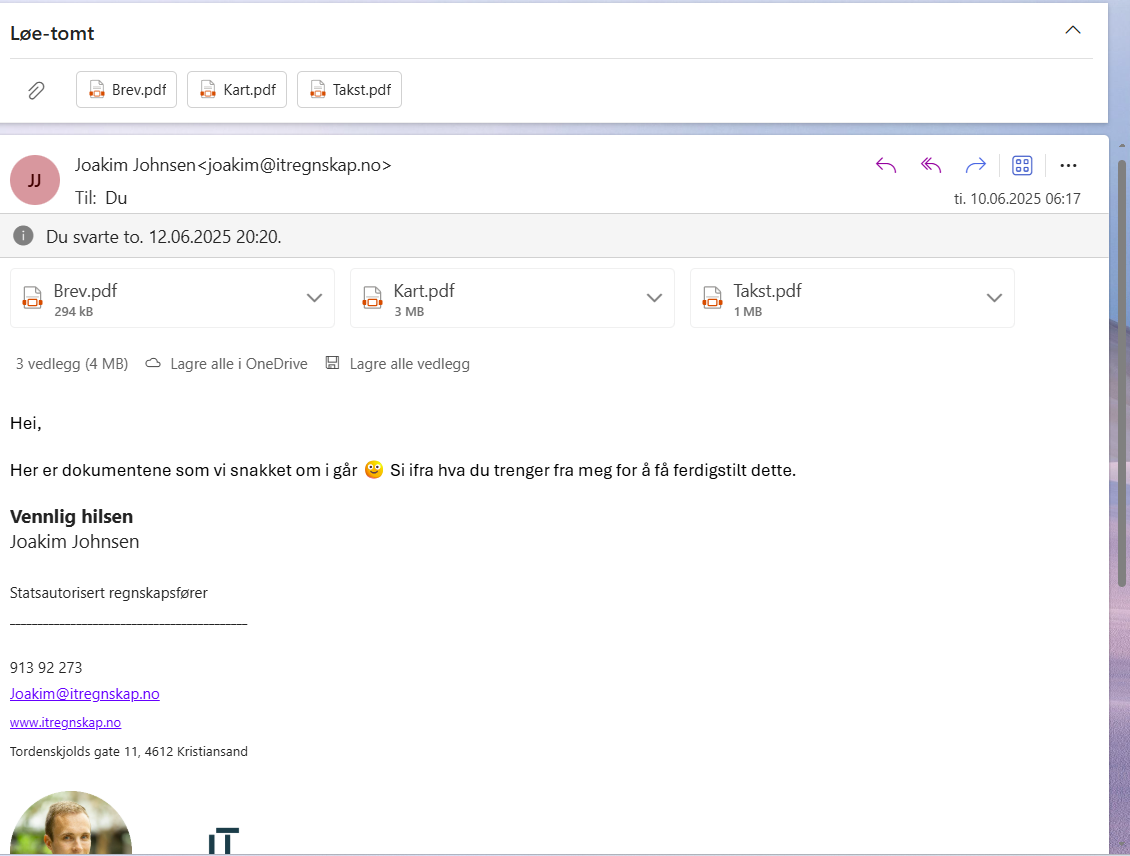Open the Kart.pdf attachment dropdown arrow
The width and height of the screenshot is (1130, 856).
654,298
